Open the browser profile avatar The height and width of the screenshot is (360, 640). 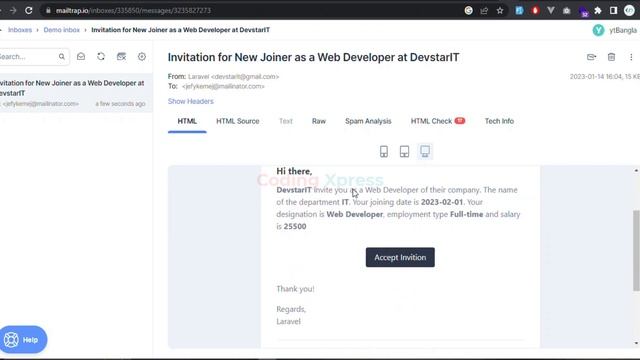[x=629, y=11]
